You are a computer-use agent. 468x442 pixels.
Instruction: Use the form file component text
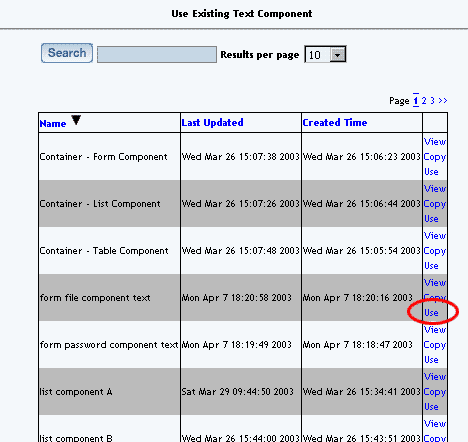431,313
